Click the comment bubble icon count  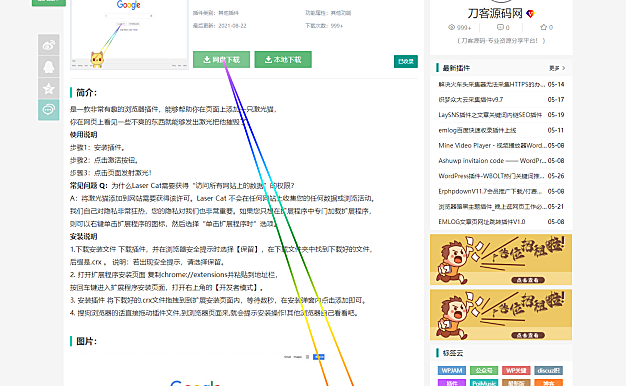(500, 28)
